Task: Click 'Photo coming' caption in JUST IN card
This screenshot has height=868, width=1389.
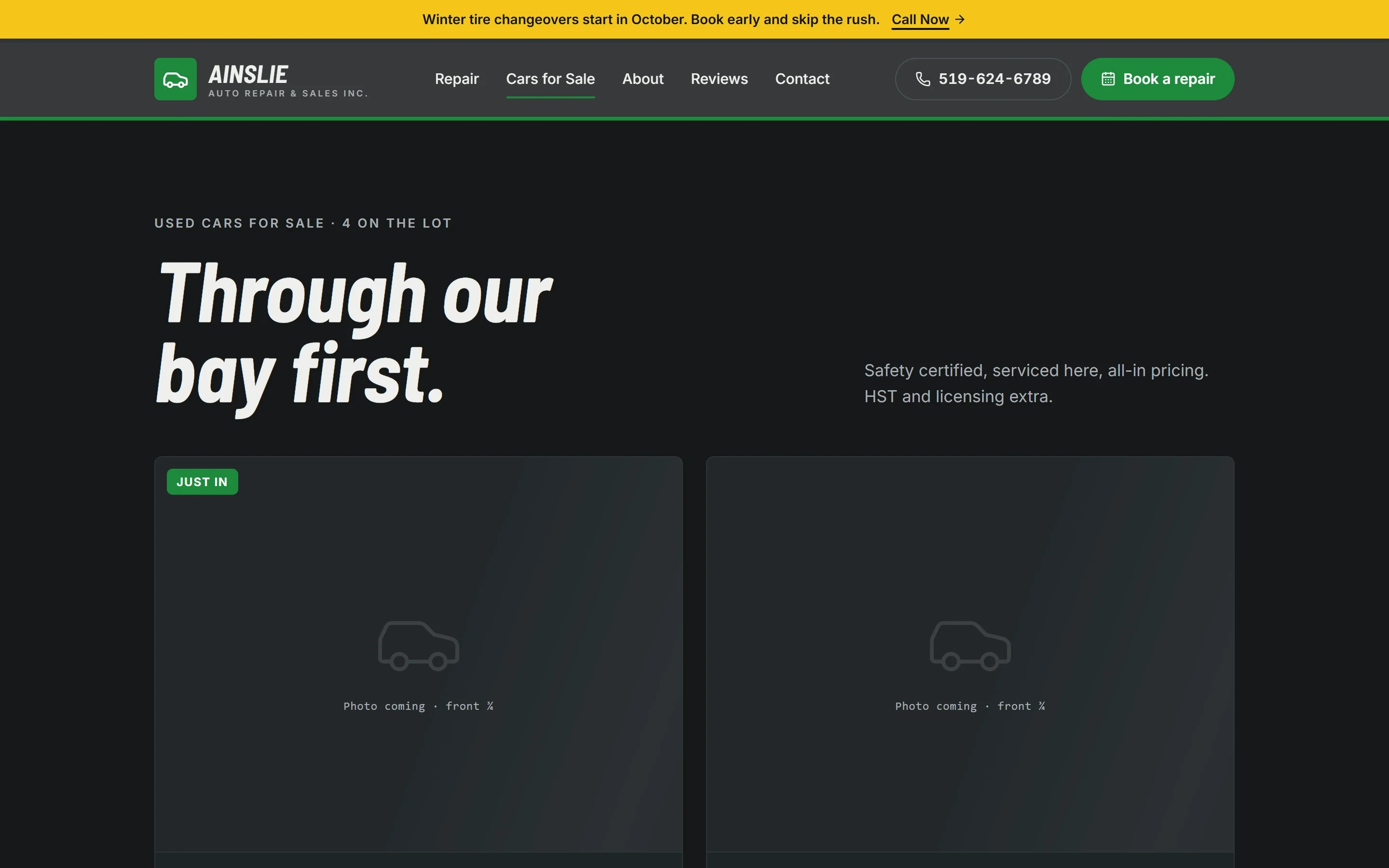Action: tap(419, 706)
